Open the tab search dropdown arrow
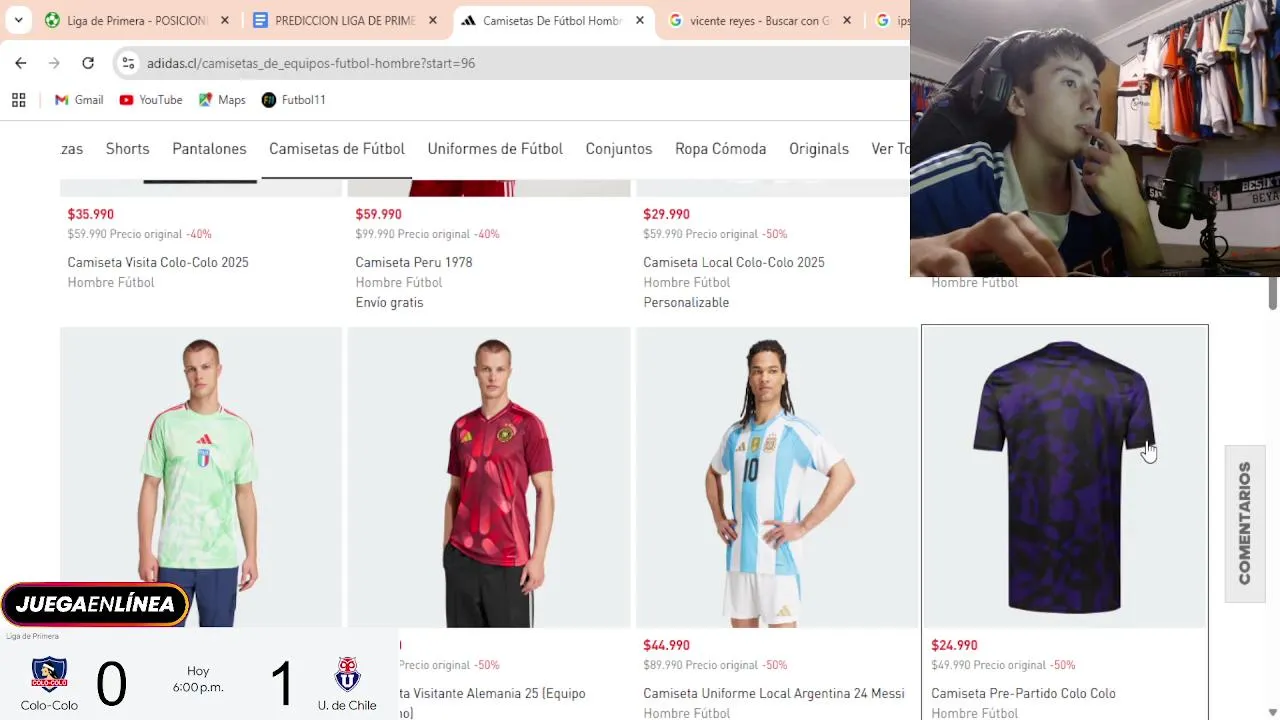 [18, 20]
